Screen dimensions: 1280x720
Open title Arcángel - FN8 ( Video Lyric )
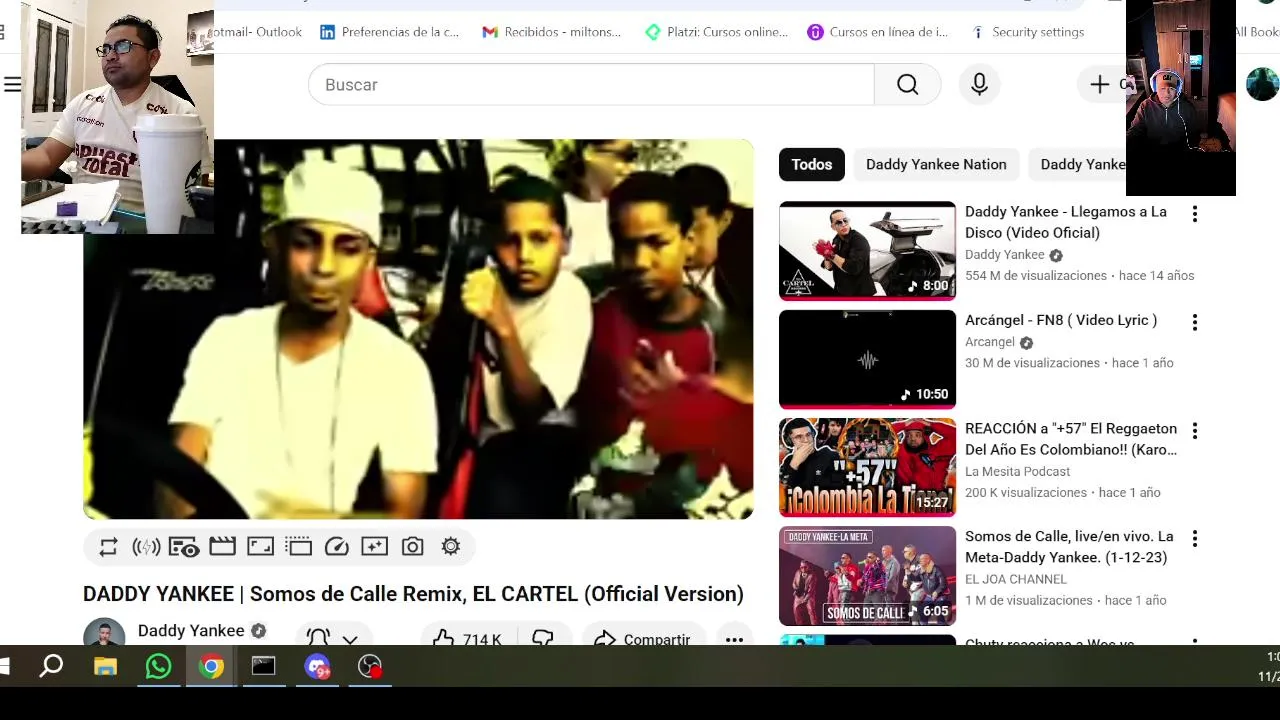[x=1061, y=320]
